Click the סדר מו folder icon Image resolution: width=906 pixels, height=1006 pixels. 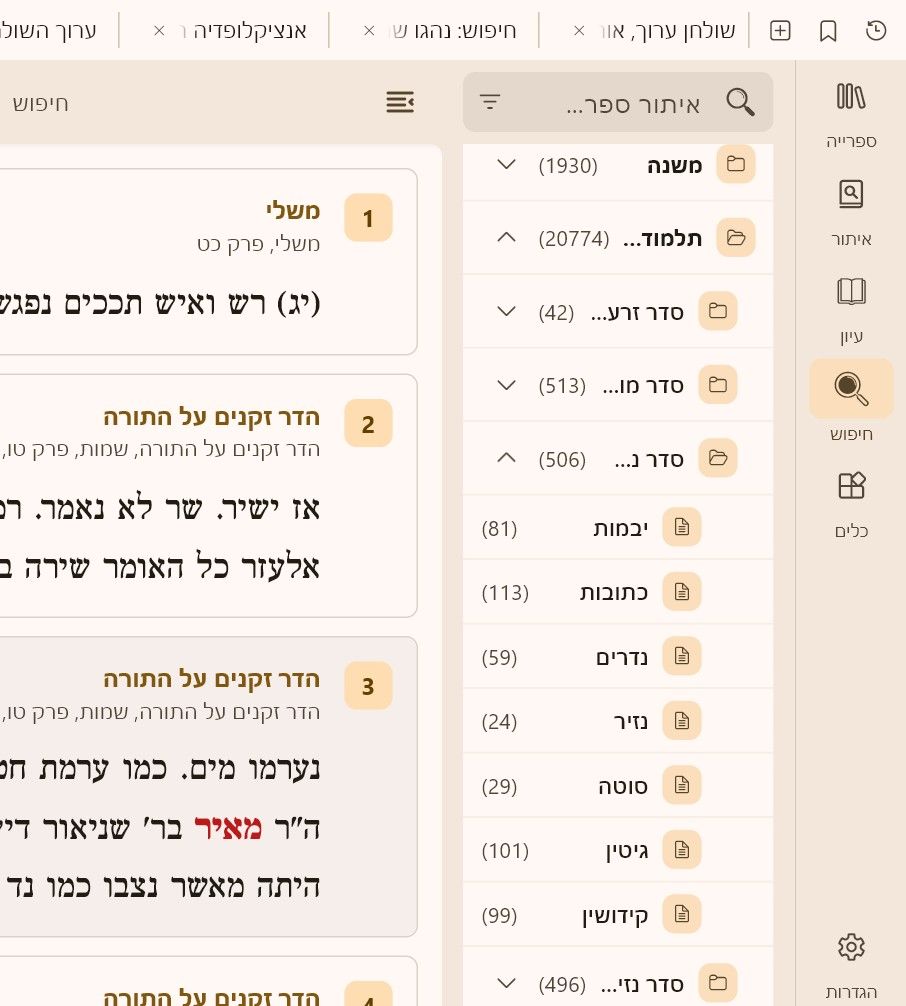pyautogui.click(x=717, y=385)
